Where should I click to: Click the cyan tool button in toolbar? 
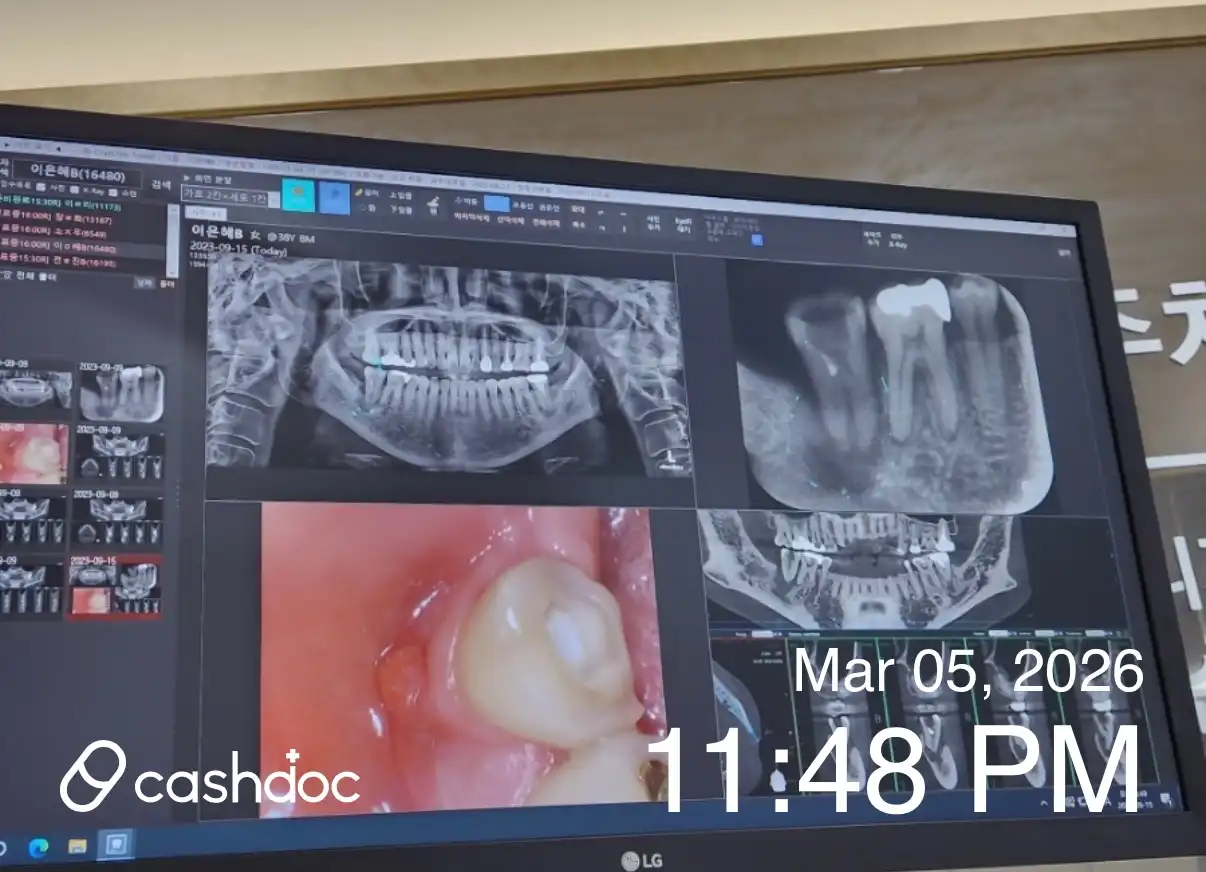tap(298, 195)
